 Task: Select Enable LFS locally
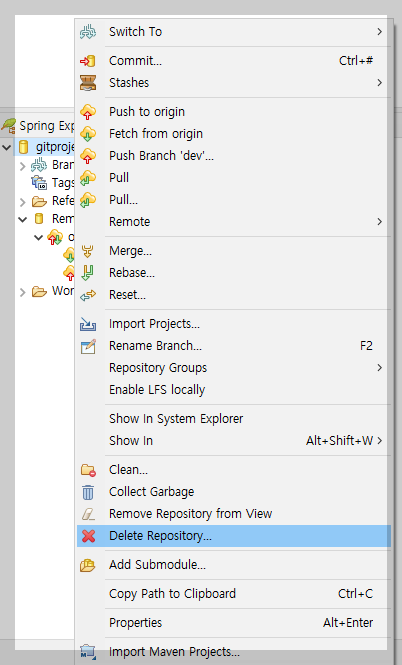pos(233,390)
